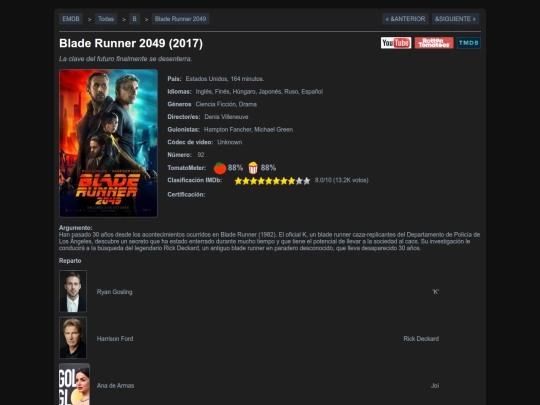Click Ryan Gosling's photo thumbnail
The height and width of the screenshot is (405, 540).
pos(73,291)
